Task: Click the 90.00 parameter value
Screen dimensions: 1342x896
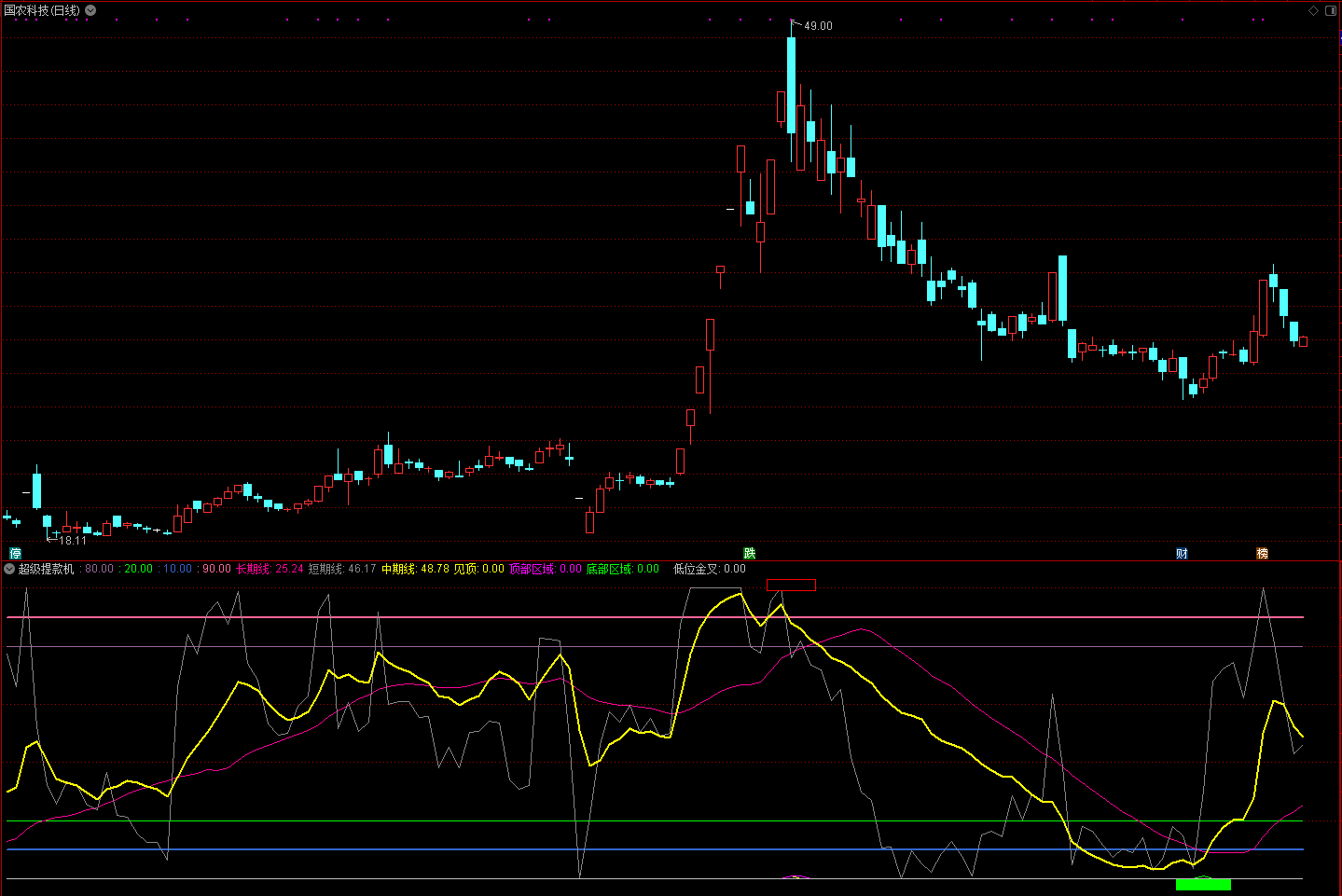Action: pyautogui.click(x=216, y=569)
